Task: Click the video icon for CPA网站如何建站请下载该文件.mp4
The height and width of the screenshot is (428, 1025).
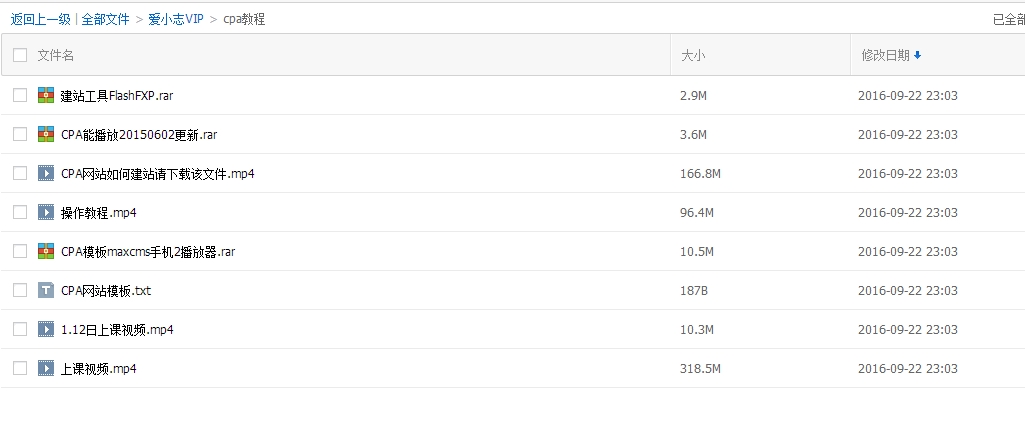Action: tap(46, 173)
